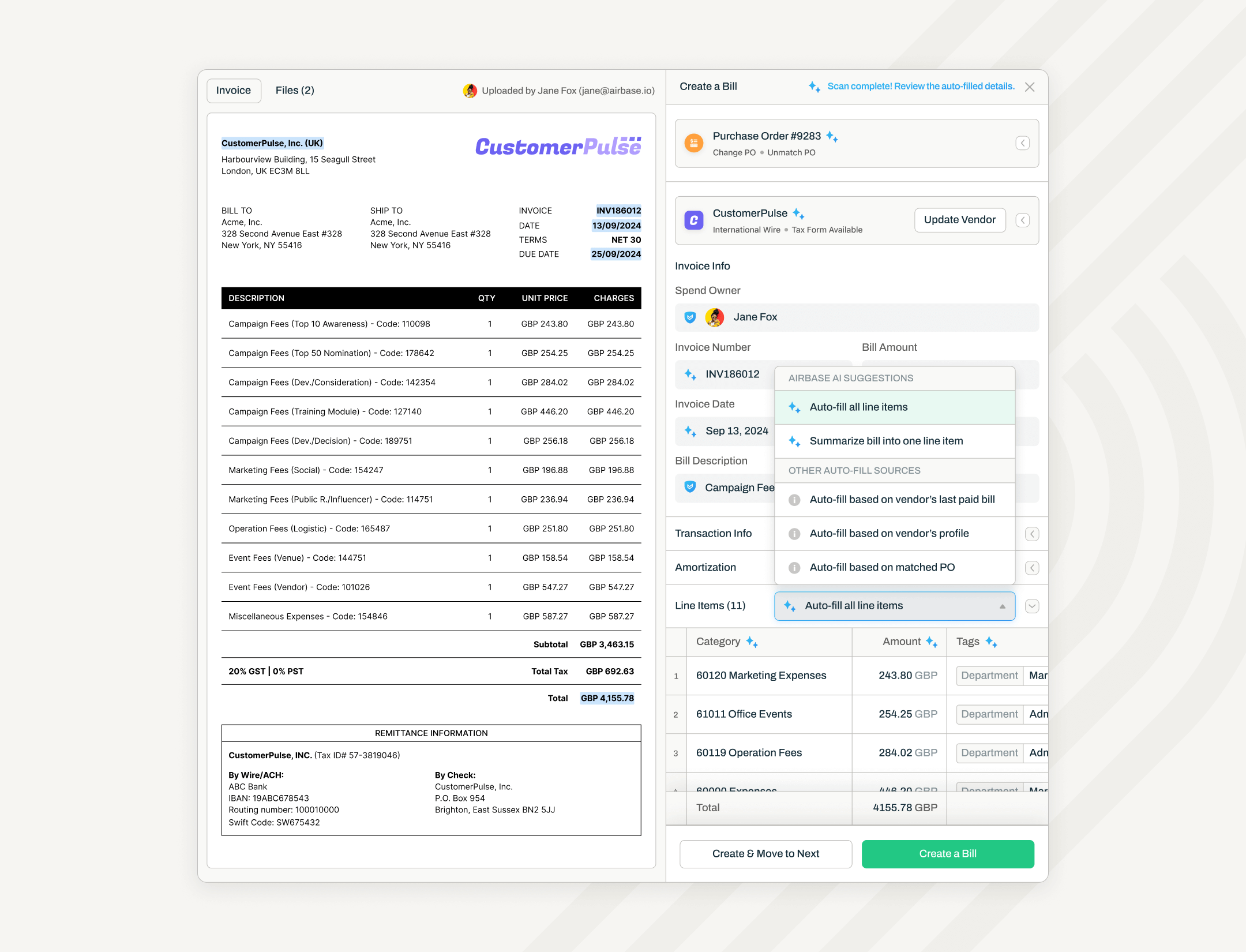The width and height of the screenshot is (1246, 952).
Task: Click the purple CustomerPulse vendor logo
Action: point(694,220)
